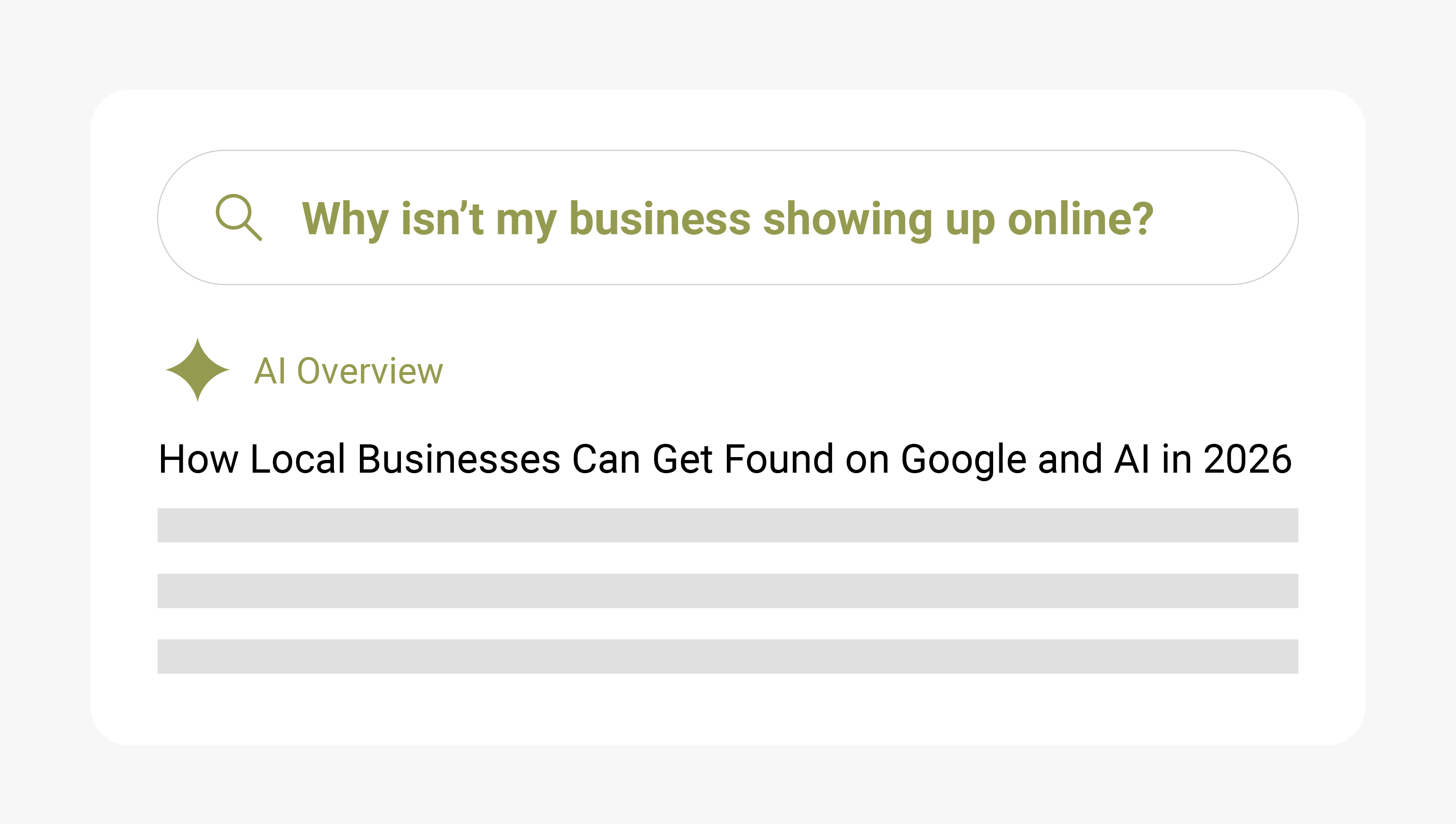Image resolution: width=1456 pixels, height=824 pixels.
Task: Open the headline about local businesses getting found
Action: tap(724, 459)
